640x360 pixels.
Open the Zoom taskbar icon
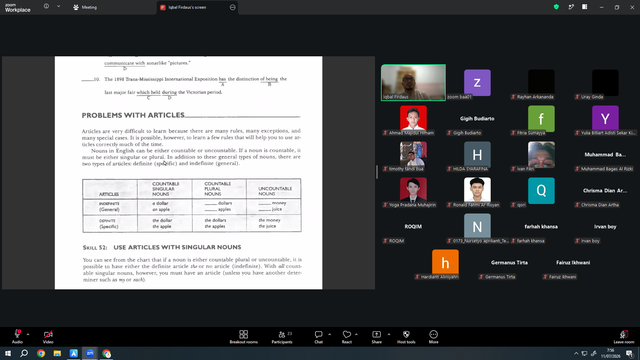90,353
